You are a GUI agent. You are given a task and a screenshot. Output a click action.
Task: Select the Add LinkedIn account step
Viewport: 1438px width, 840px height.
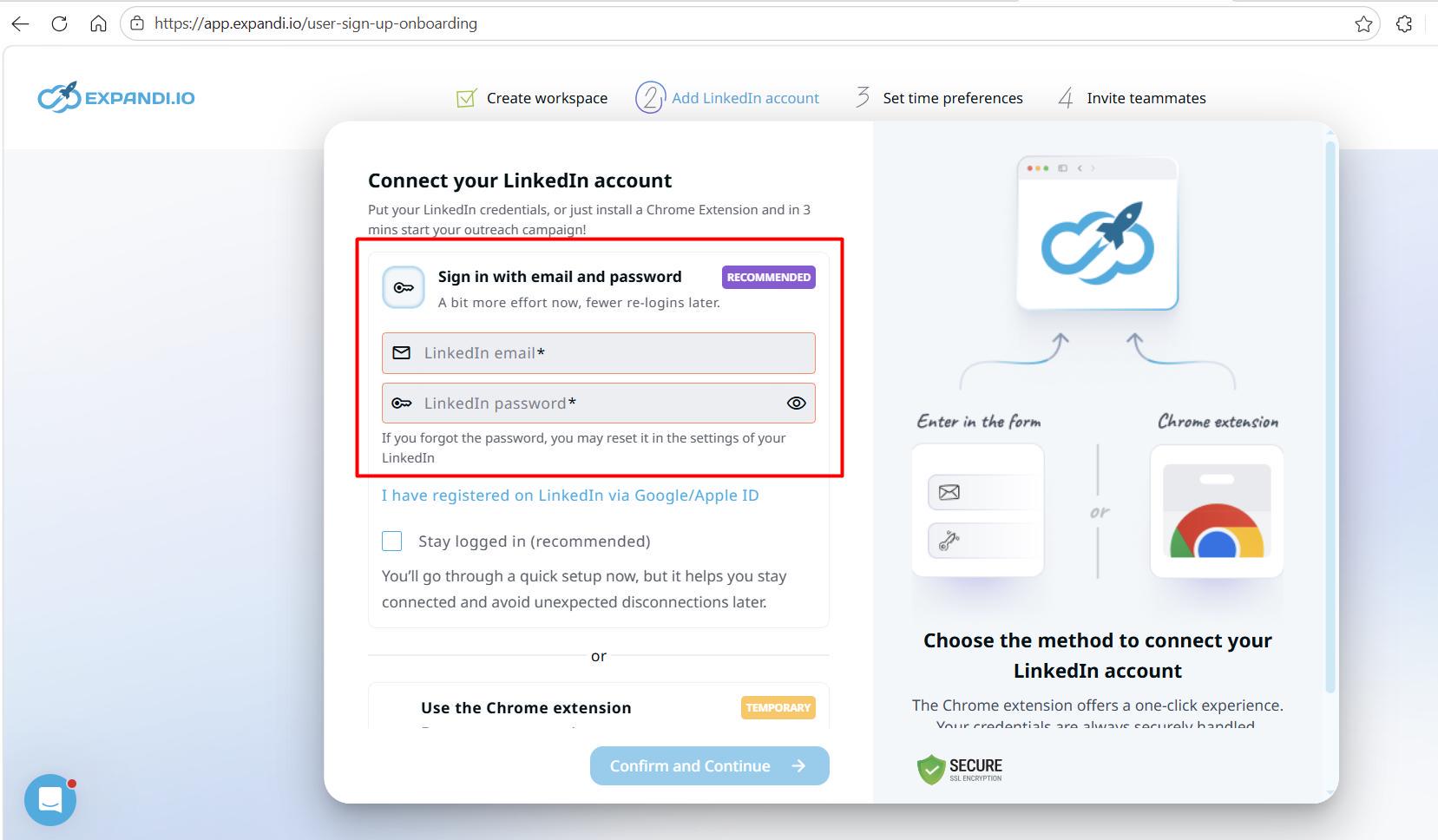tap(745, 97)
